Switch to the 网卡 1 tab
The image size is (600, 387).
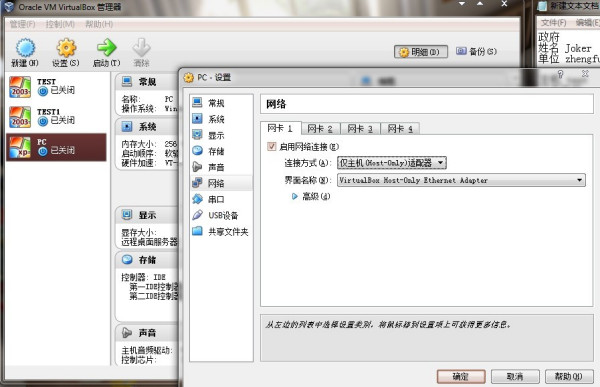click(x=280, y=128)
